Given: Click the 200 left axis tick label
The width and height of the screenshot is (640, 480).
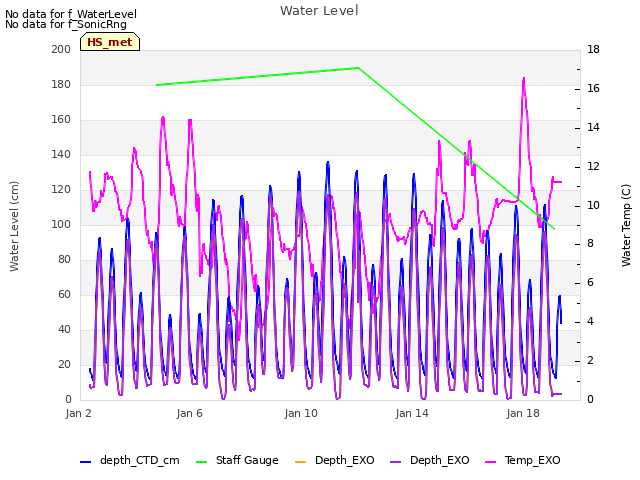Looking at the screenshot, I should 61,49.
